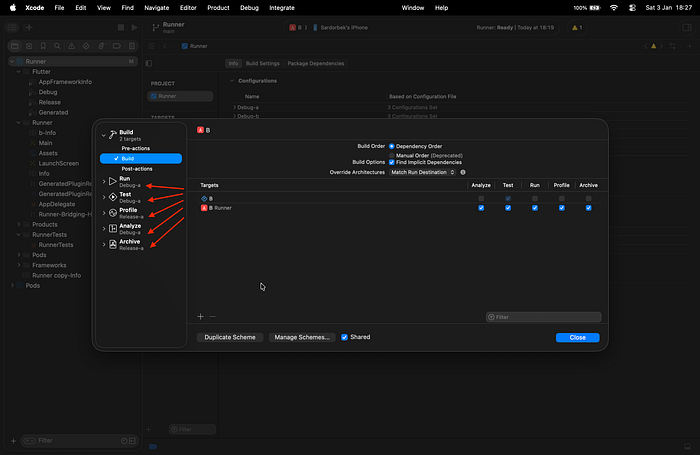This screenshot has height=455, width=700.
Task: Collapse the Build scheme action
Action: (104, 135)
